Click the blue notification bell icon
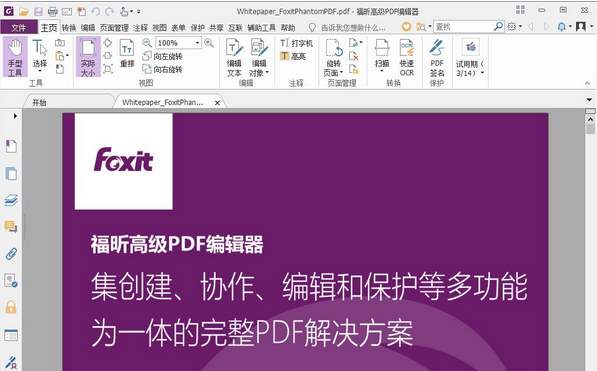 point(562,27)
